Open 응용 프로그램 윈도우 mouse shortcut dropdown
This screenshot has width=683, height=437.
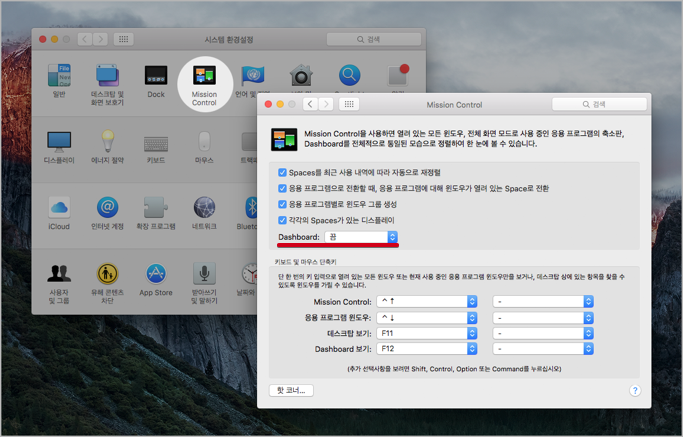(x=543, y=318)
